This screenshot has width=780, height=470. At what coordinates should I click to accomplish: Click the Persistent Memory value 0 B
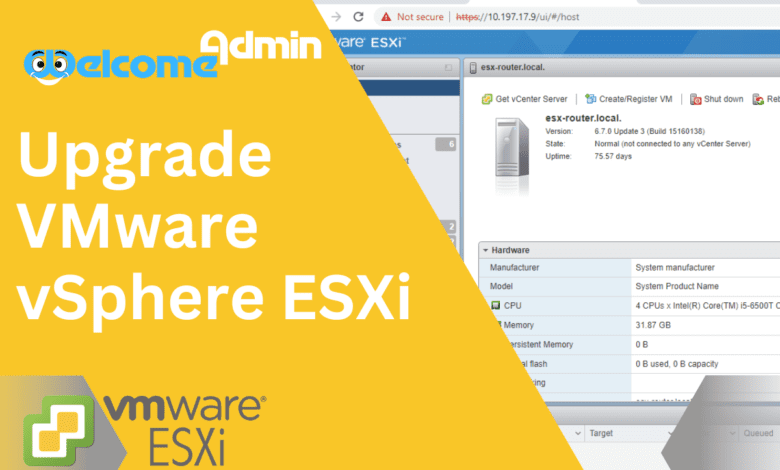point(641,345)
